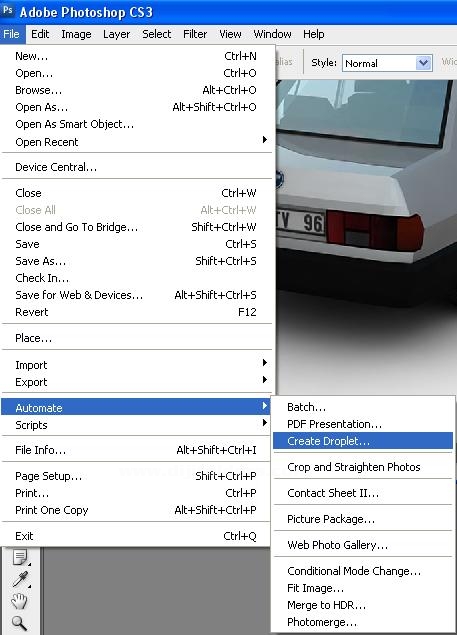The height and width of the screenshot is (635, 457).
Task: Open the Style dropdown set to Normal
Action: (387, 63)
